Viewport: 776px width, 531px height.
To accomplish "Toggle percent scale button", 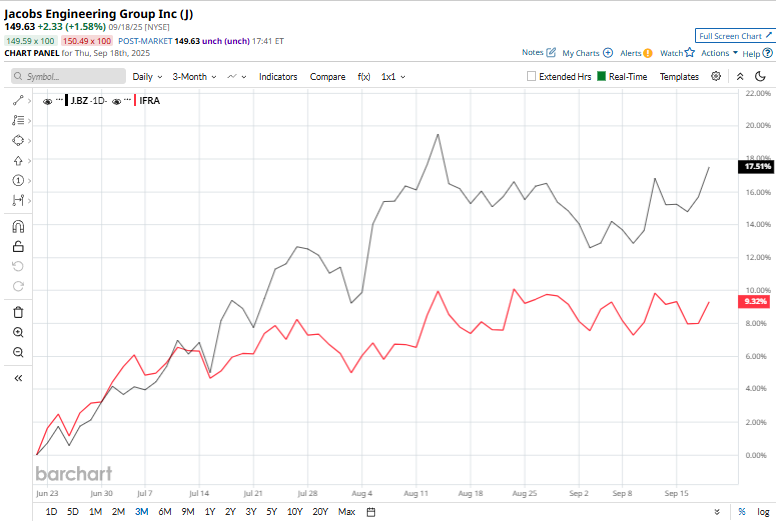I will point(741,512).
